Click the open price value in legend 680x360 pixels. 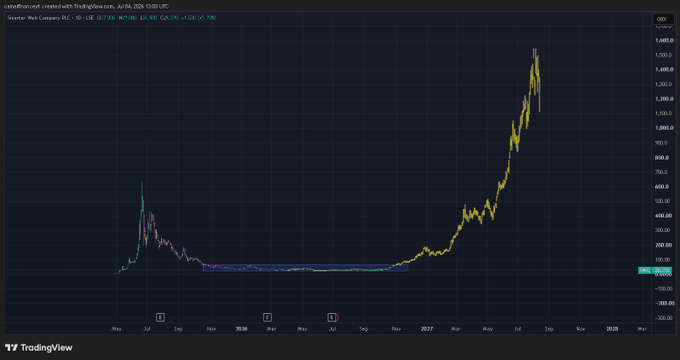108,18
